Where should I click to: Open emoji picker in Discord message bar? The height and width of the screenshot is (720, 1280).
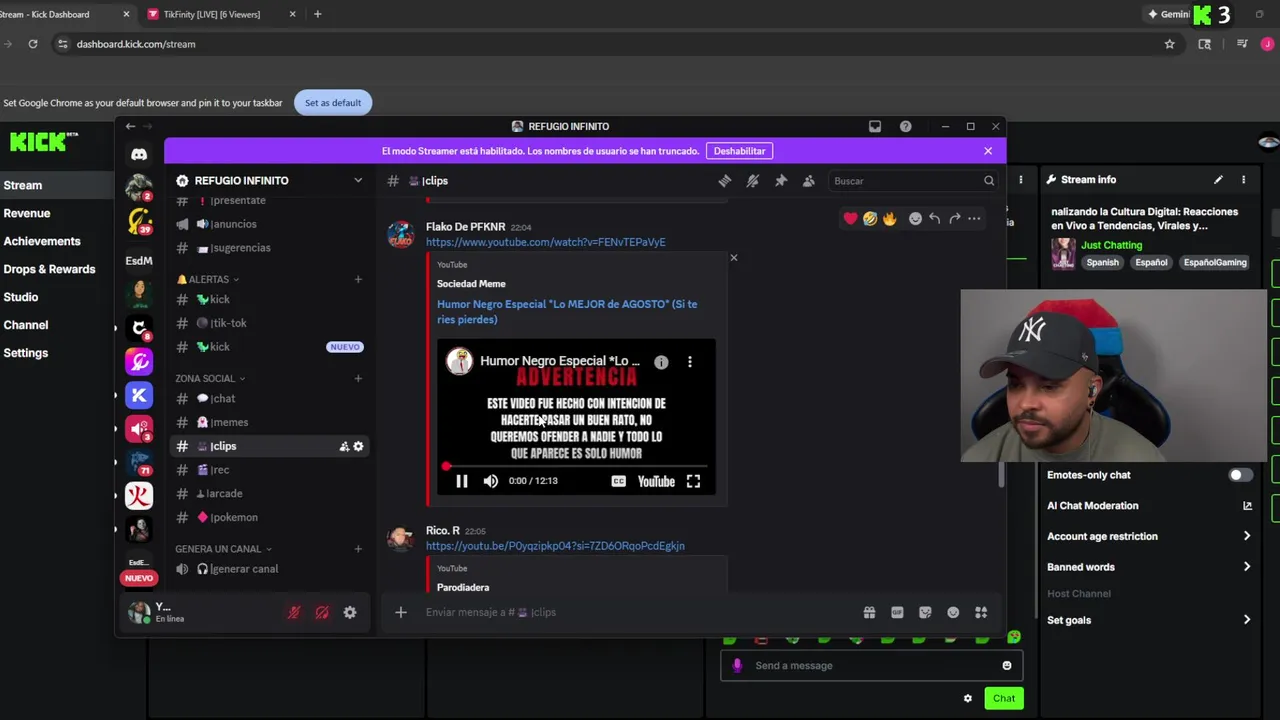click(953, 612)
